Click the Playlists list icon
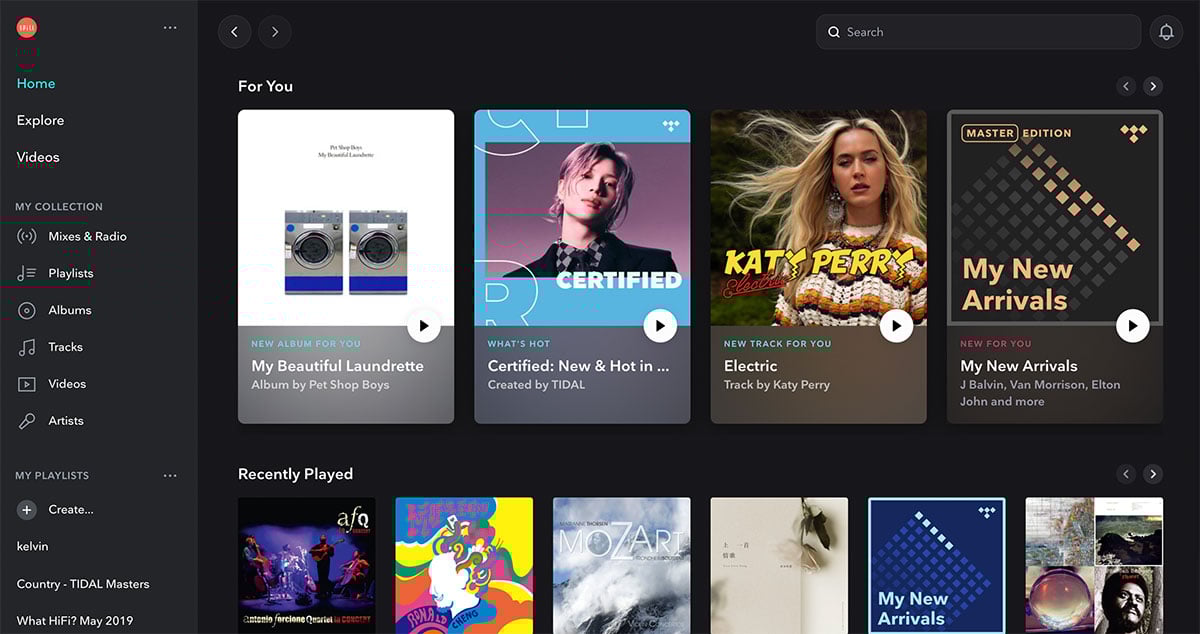Image resolution: width=1200 pixels, height=634 pixels. pos(27,273)
